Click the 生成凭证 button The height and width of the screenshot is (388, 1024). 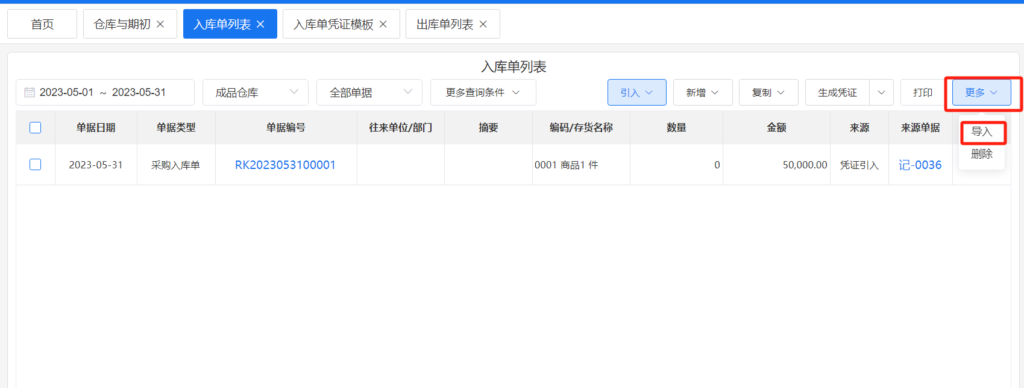(838, 93)
